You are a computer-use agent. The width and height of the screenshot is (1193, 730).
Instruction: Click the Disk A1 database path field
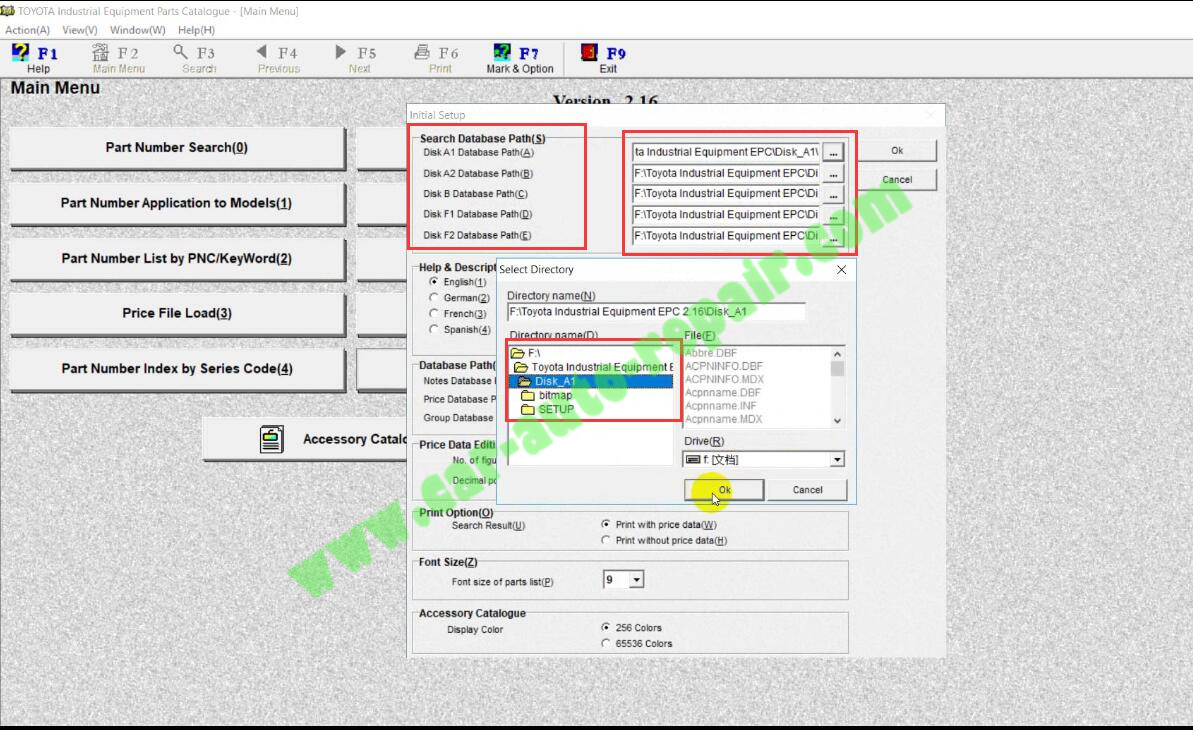[727, 152]
